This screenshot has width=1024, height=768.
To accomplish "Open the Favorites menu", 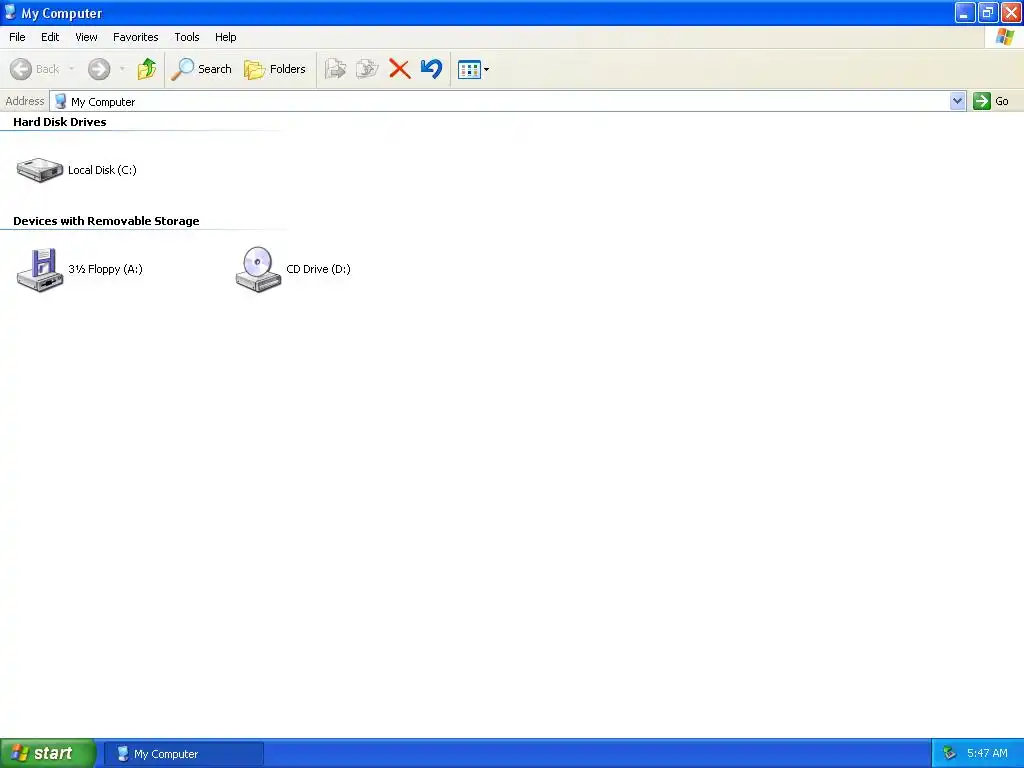I will [x=135, y=37].
